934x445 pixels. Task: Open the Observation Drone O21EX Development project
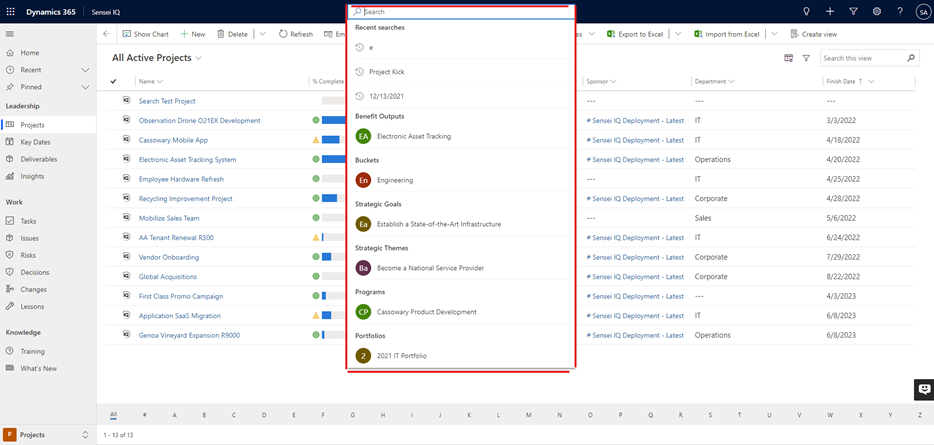pyautogui.click(x=199, y=120)
